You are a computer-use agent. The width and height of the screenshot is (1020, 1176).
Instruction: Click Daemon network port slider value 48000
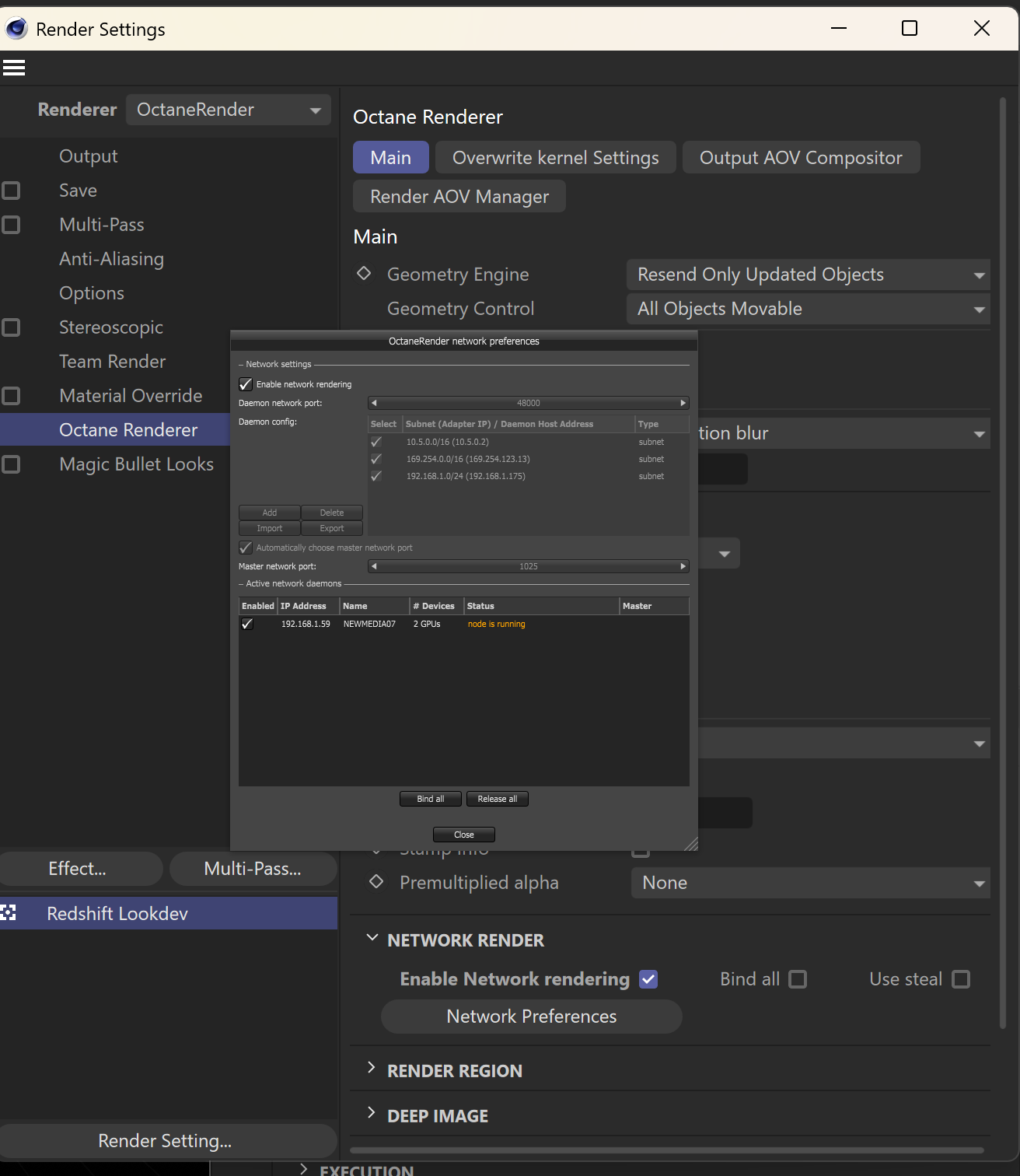[x=529, y=403]
